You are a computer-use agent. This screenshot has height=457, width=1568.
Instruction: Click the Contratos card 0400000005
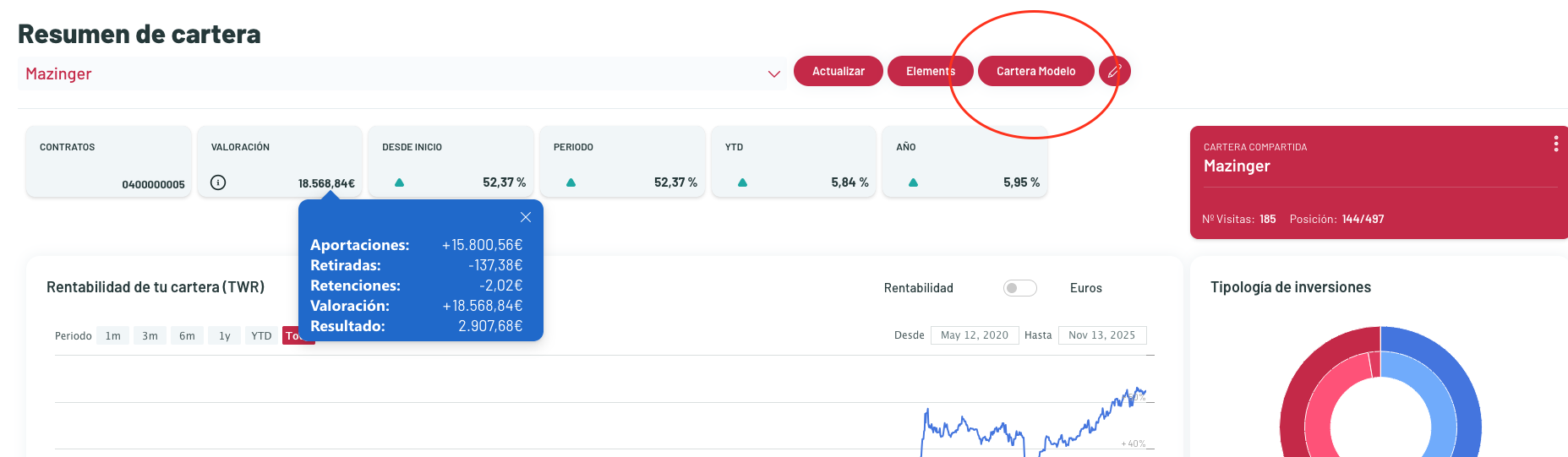pos(109,162)
